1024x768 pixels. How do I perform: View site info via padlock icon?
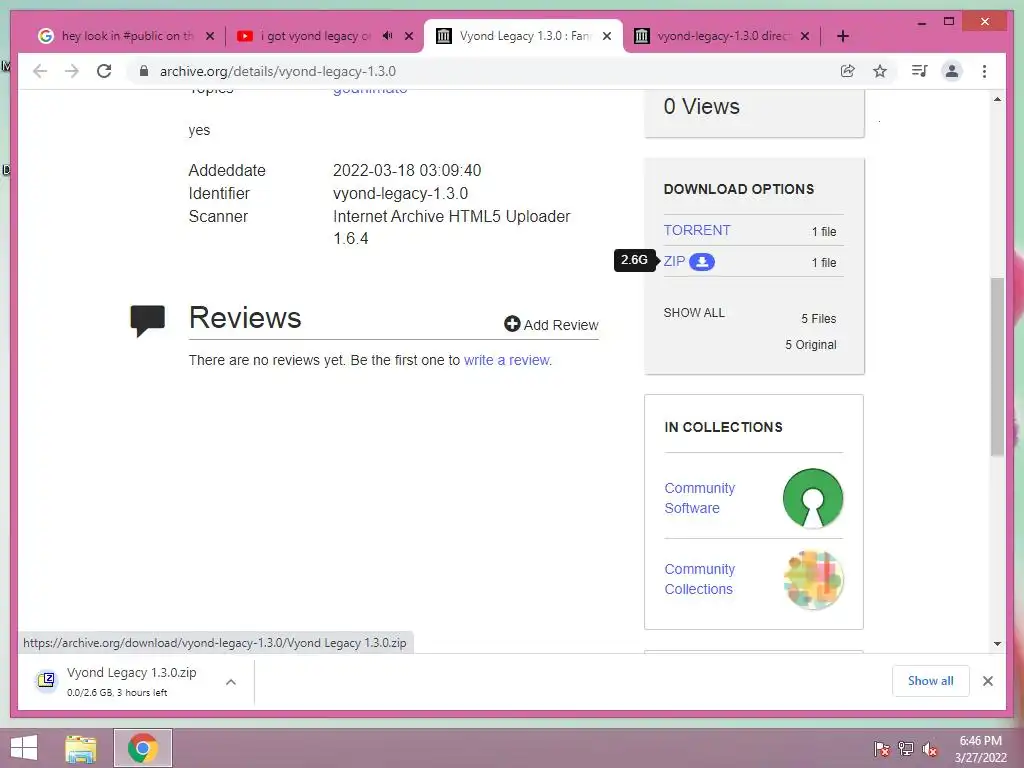(x=144, y=71)
